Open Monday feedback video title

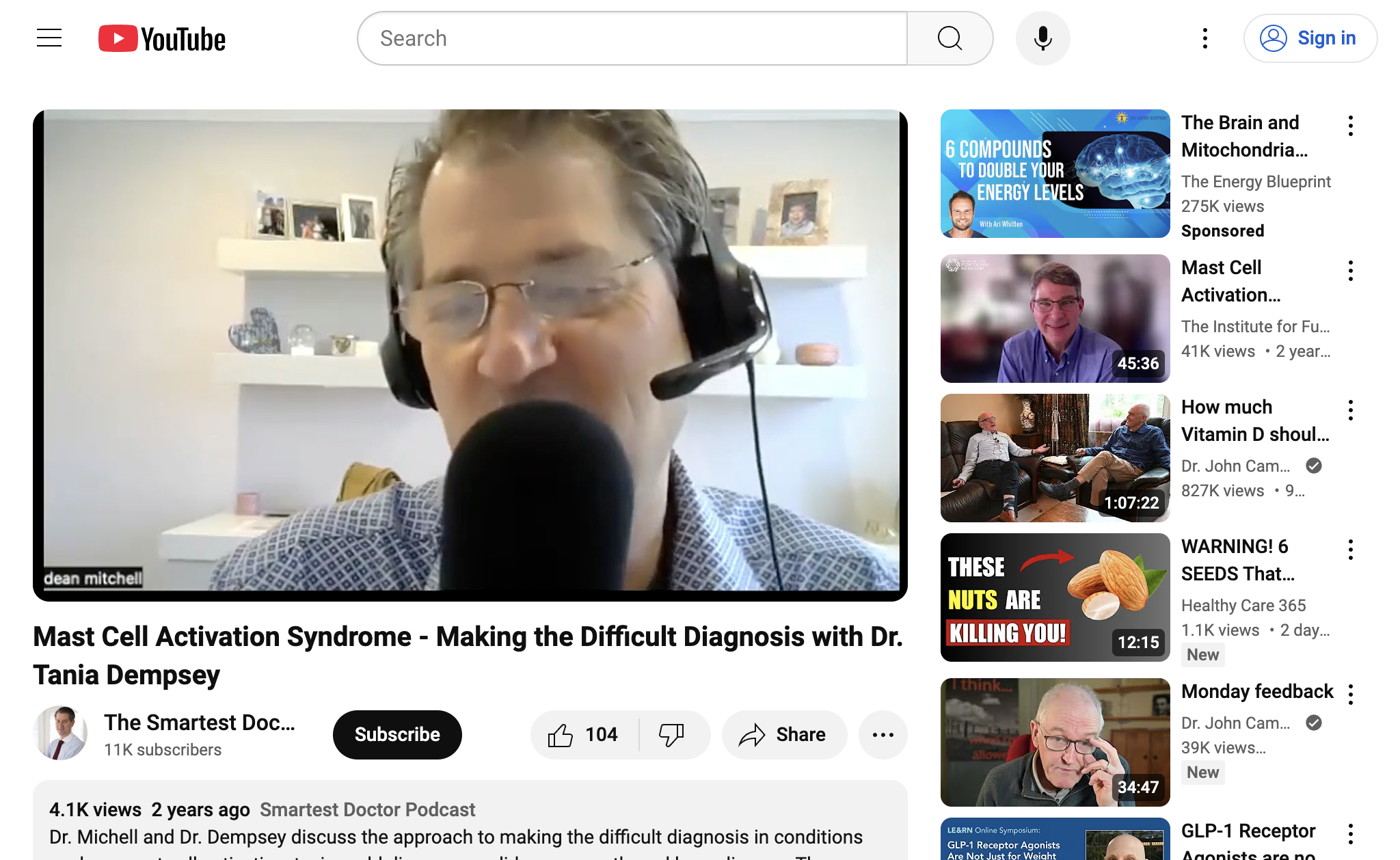point(1257,691)
